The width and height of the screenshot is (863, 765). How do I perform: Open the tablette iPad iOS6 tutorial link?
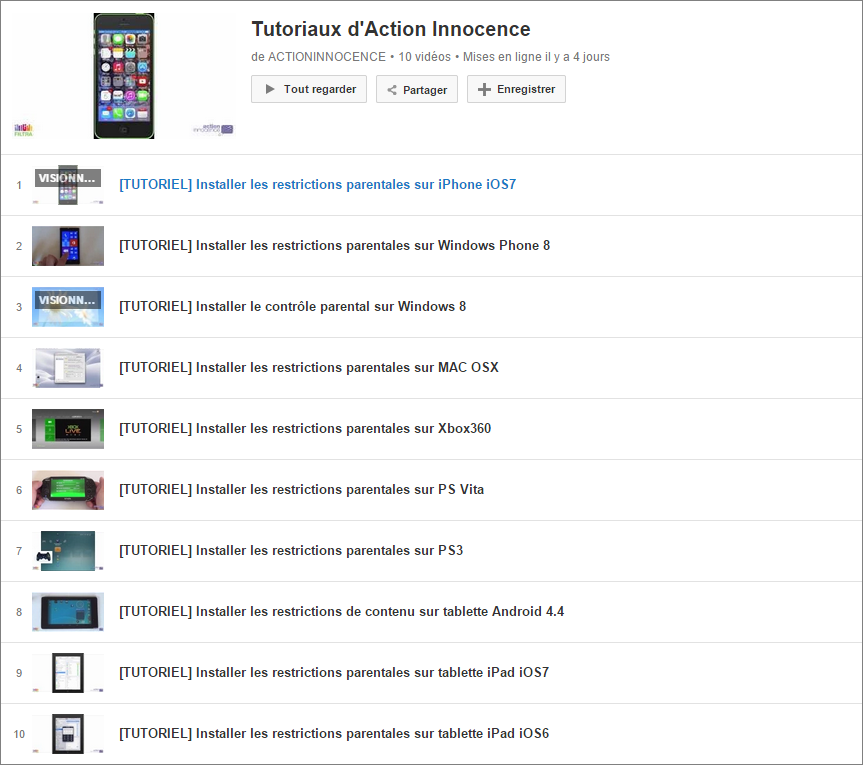(334, 734)
